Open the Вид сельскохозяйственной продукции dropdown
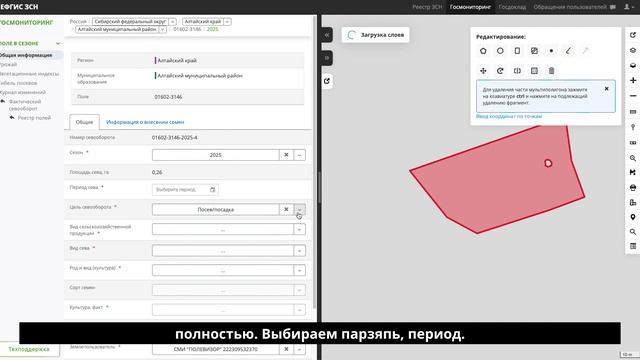Screen dimensions: 640x360 coord(299,229)
